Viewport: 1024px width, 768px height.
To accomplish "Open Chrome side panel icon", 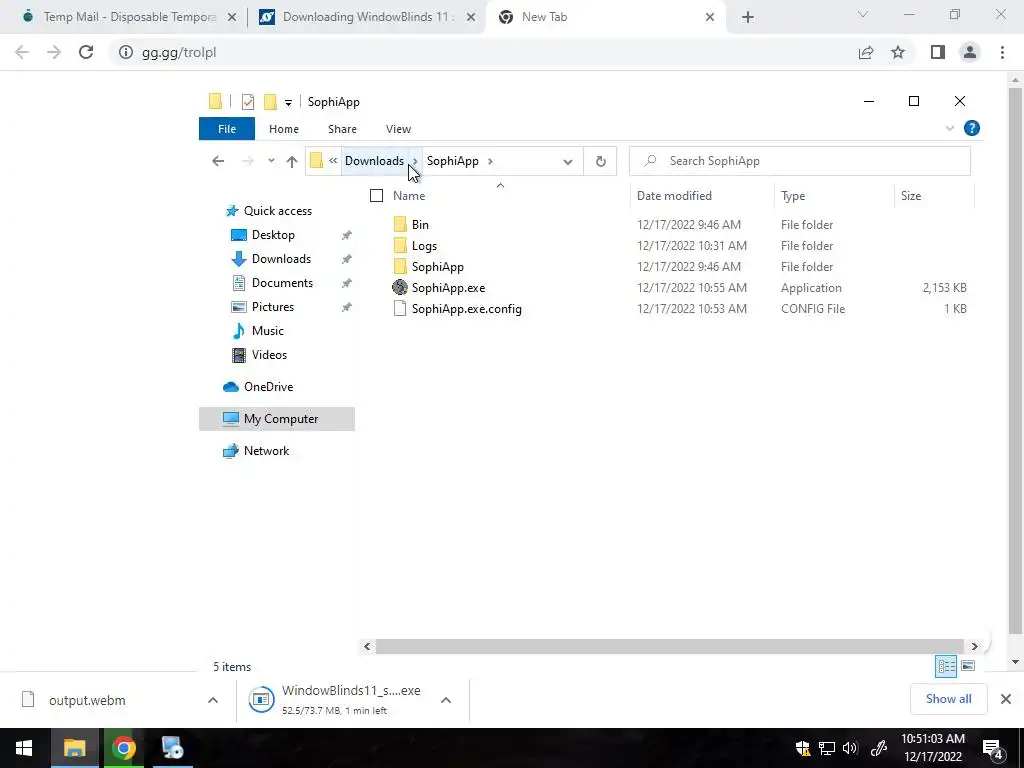I will coord(938,52).
